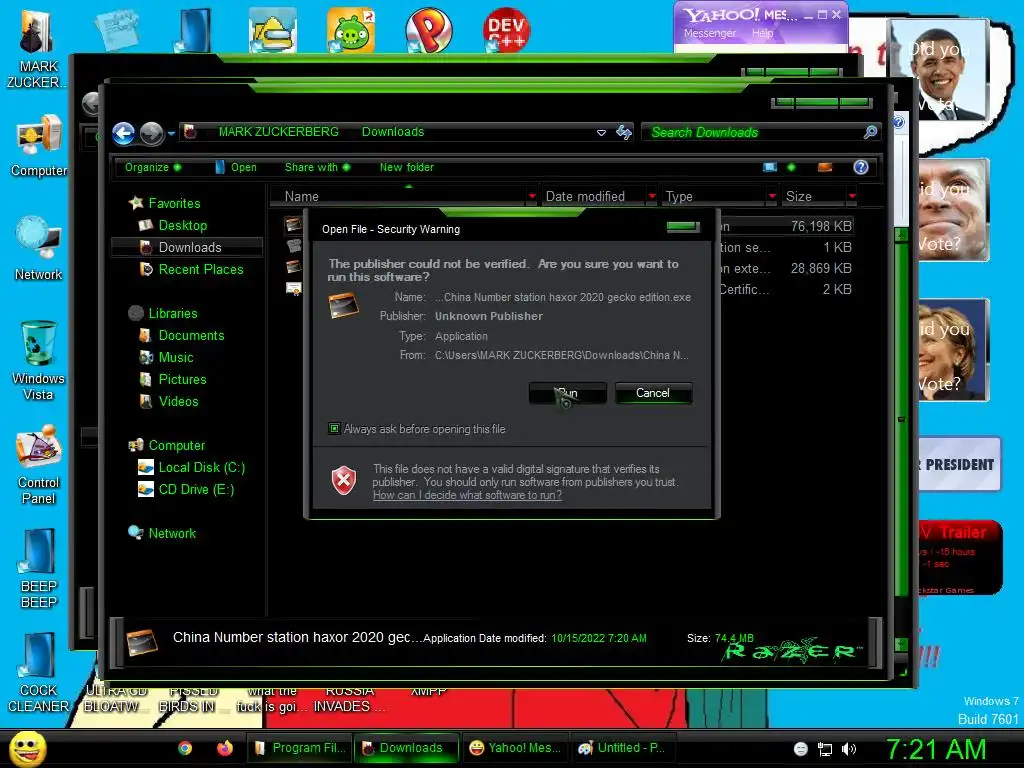Open Computer desktop icon
Image resolution: width=1024 pixels, height=768 pixels.
(39, 146)
